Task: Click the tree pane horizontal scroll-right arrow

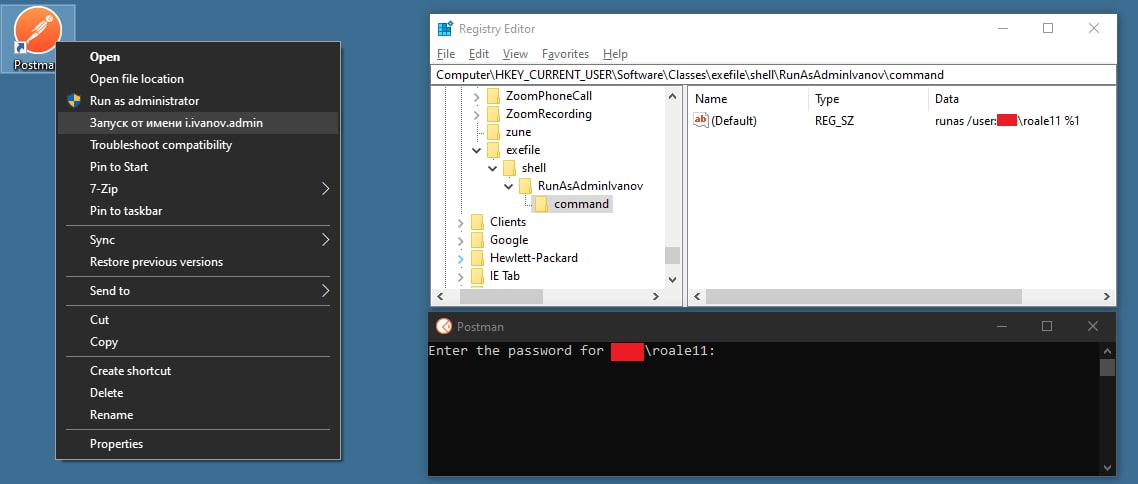Action: coord(655,296)
